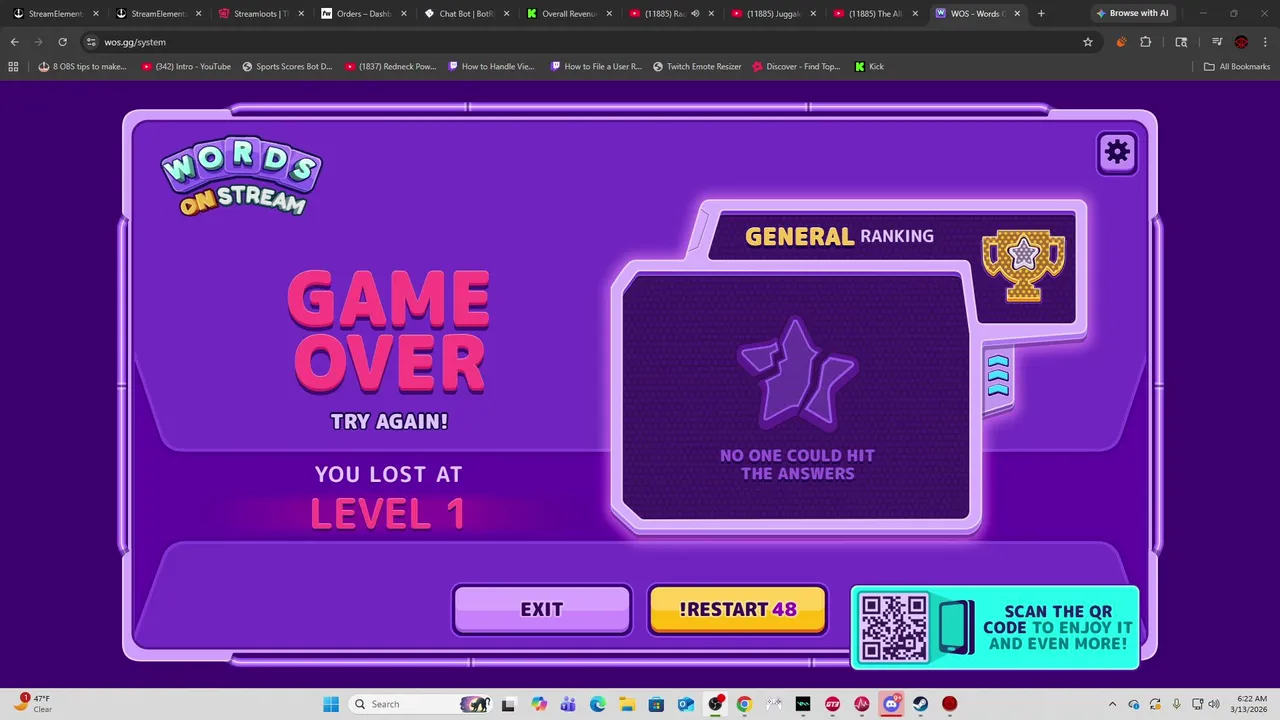The image size is (1280, 720).
Task: Click the browser Forward arrow
Action: [39, 42]
